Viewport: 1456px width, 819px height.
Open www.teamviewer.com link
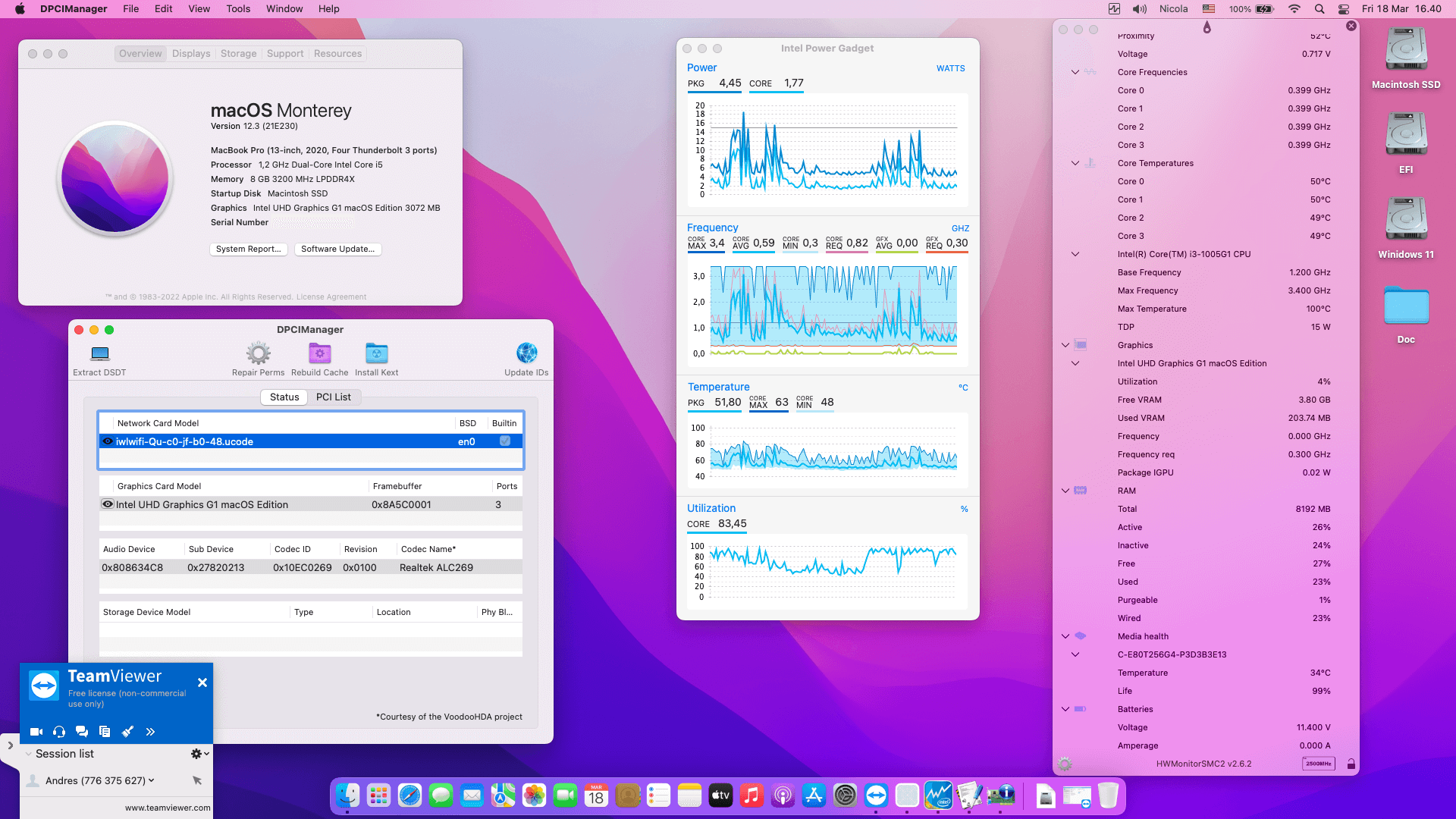168,808
